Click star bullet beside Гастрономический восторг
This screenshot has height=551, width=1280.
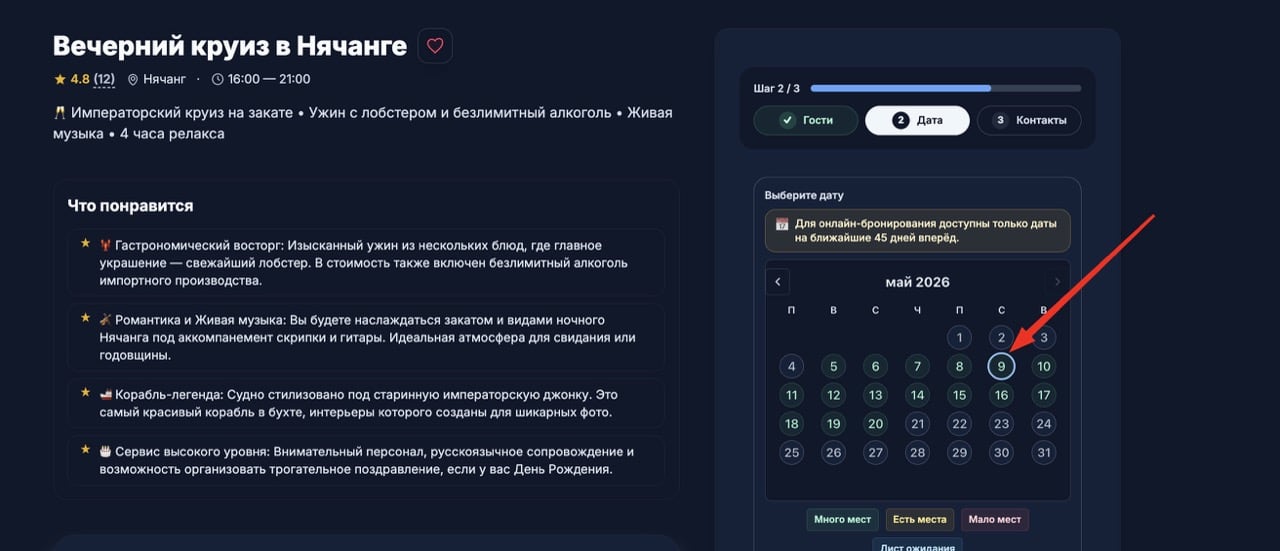86,243
